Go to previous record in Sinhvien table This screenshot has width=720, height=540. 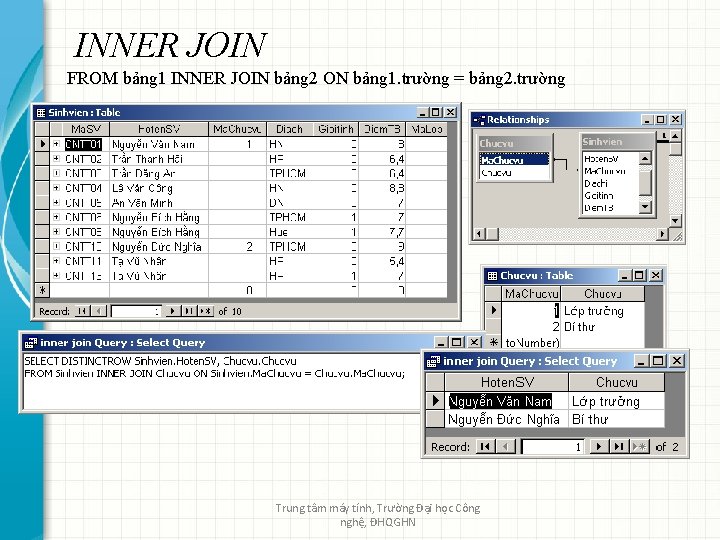(98, 311)
